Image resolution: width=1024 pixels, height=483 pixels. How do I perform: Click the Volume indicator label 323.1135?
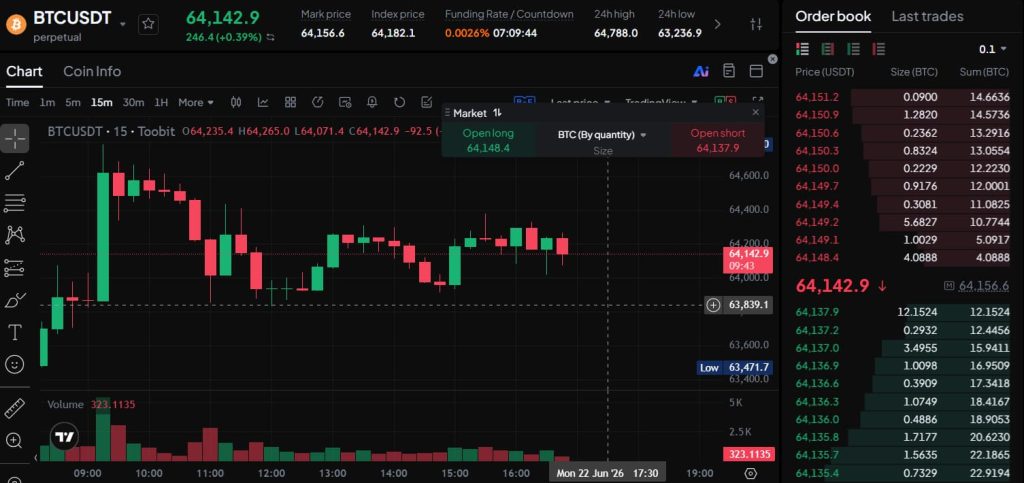(90, 405)
